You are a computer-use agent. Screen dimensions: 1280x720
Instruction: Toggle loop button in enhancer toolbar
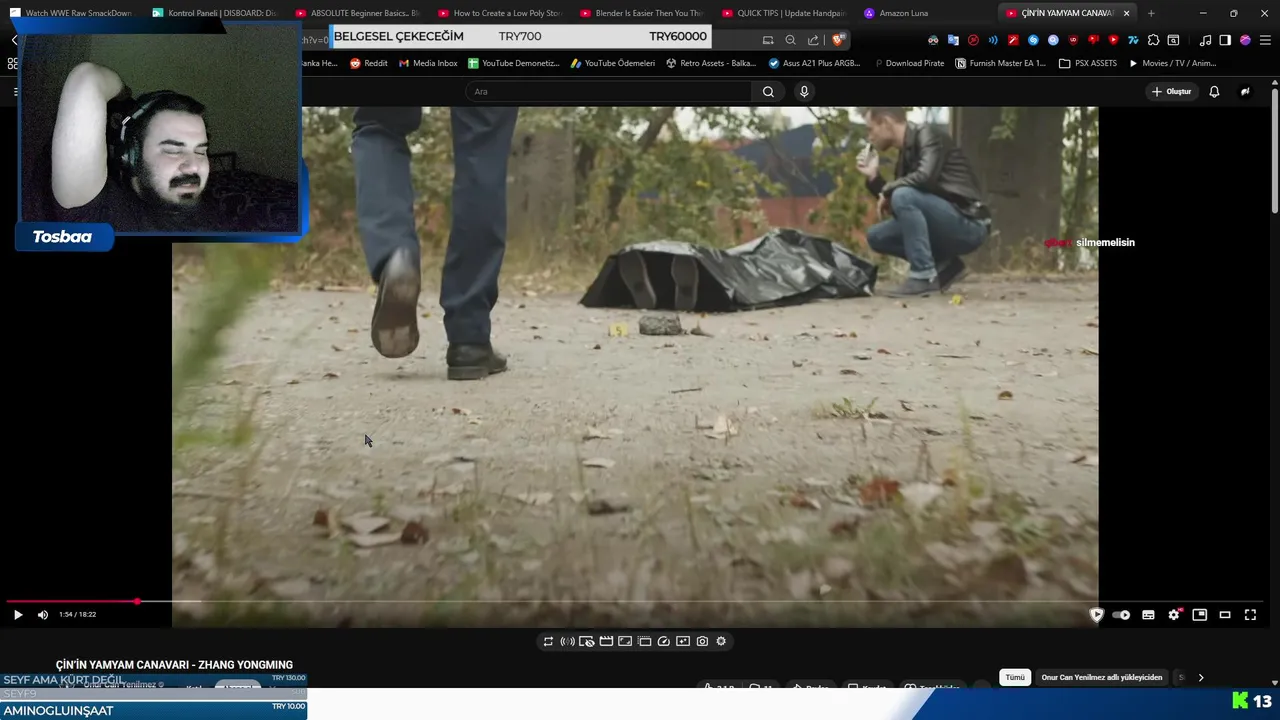[548, 641]
